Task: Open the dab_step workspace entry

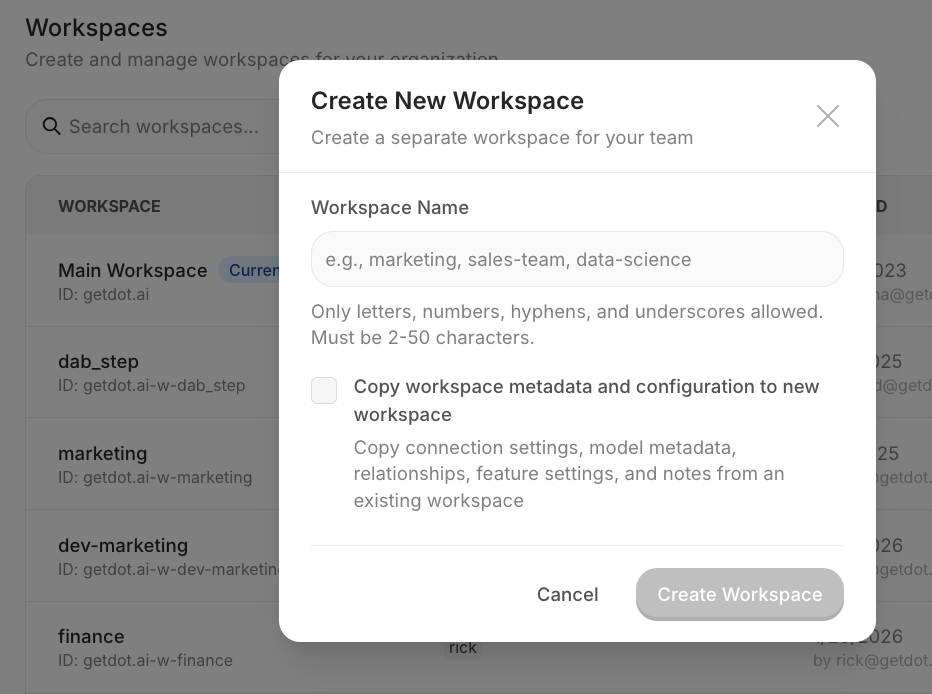Action: (x=98, y=361)
